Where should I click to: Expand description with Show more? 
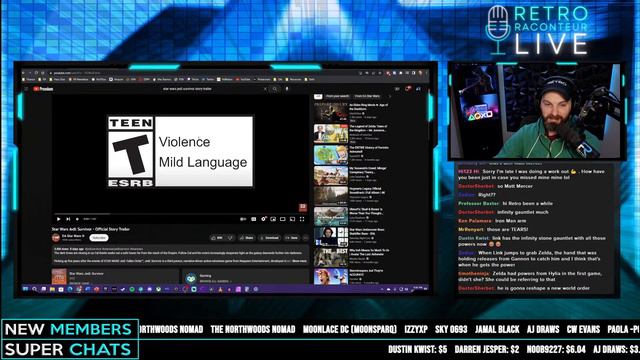[299, 261]
